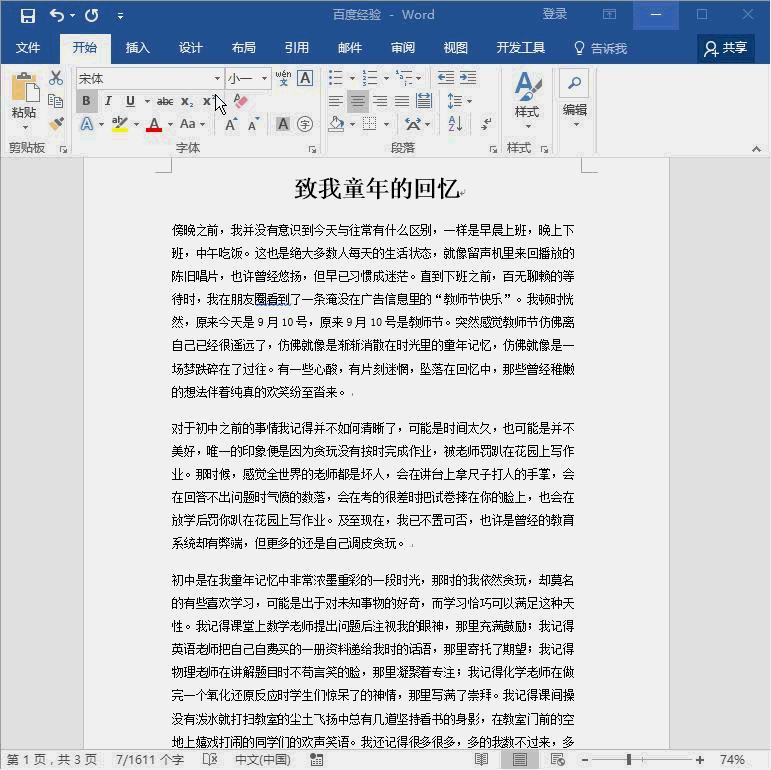Center the paragraph

[x=357, y=101]
